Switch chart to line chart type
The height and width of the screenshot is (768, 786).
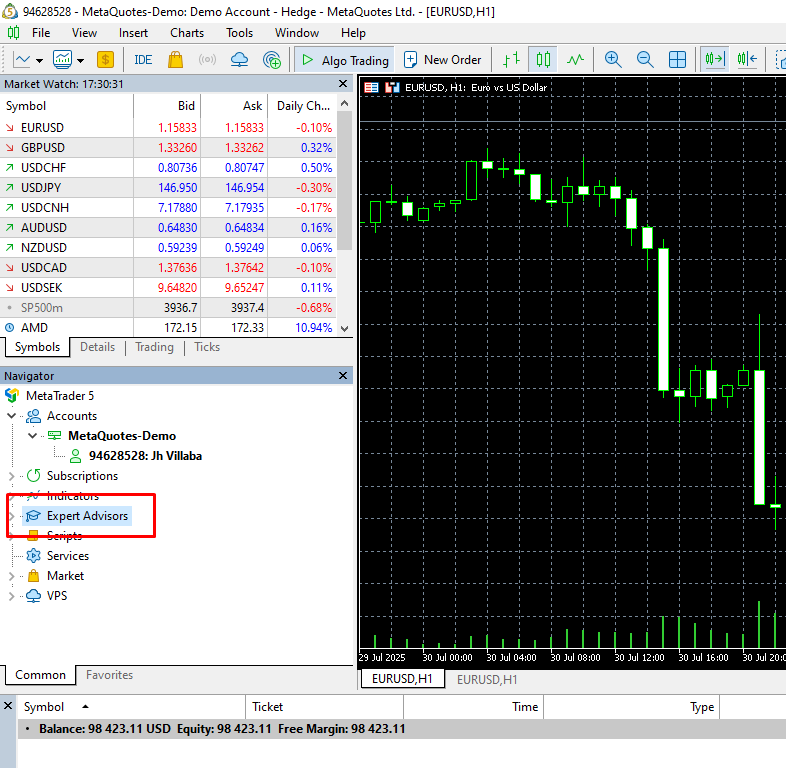[575, 59]
